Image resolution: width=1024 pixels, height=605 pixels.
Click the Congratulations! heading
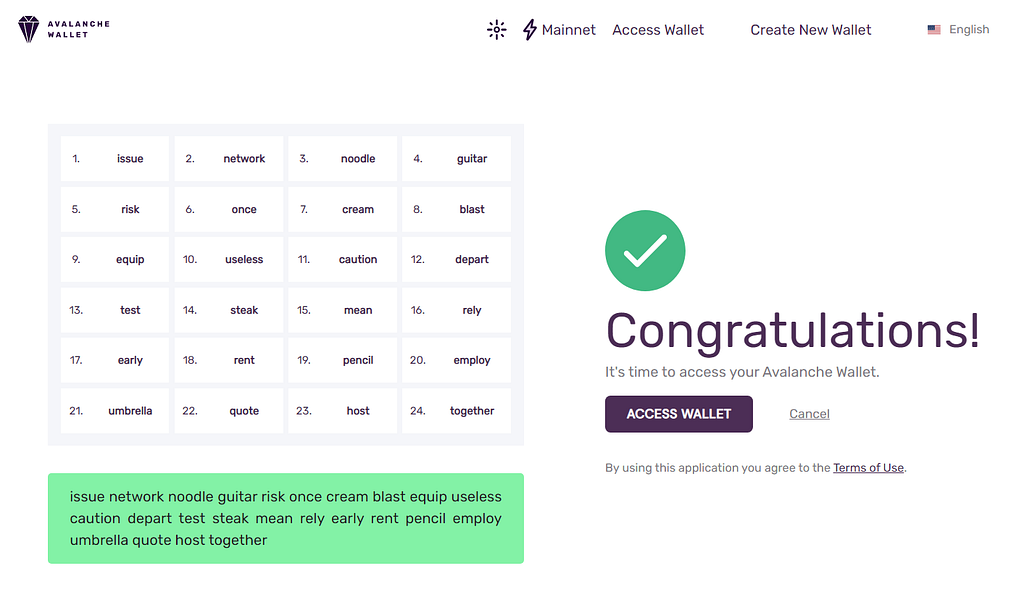[x=793, y=331]
